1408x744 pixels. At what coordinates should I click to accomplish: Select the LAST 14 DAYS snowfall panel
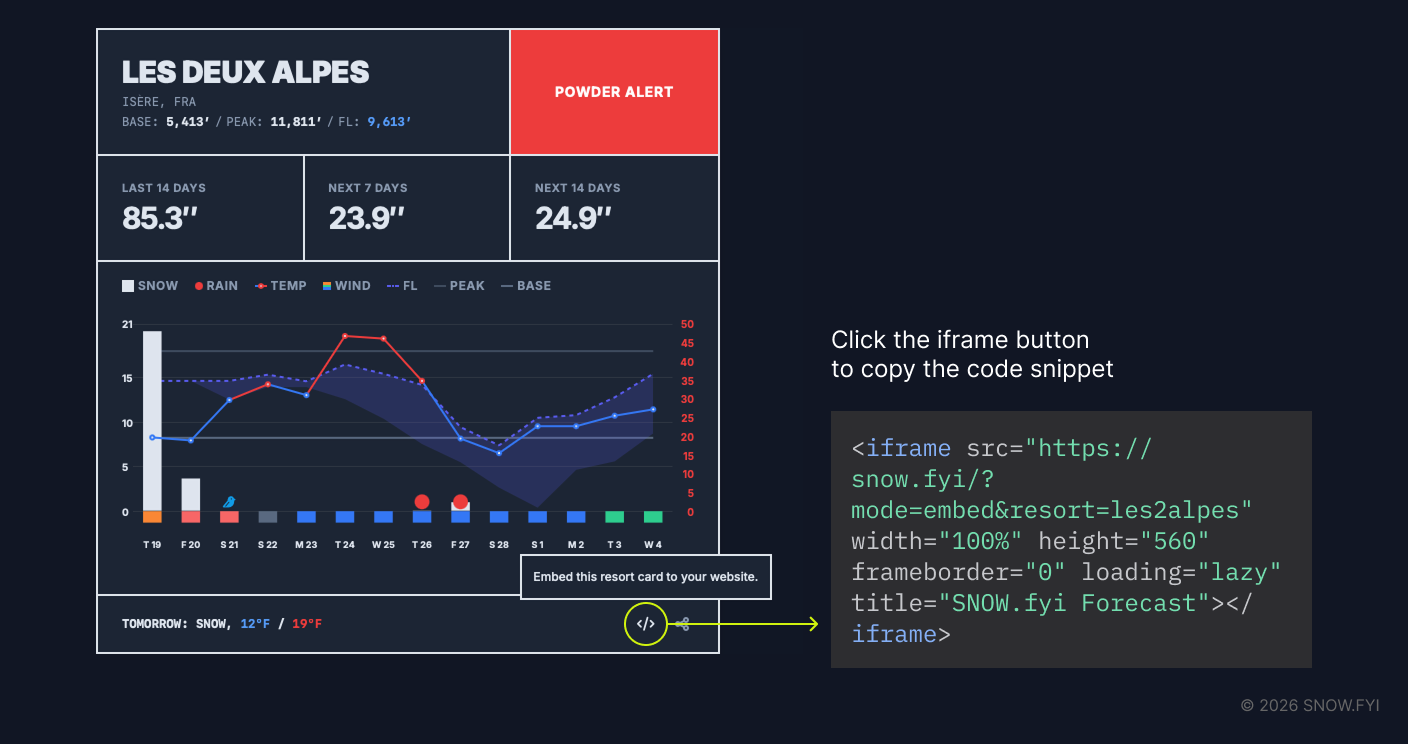tap(200, 208)
